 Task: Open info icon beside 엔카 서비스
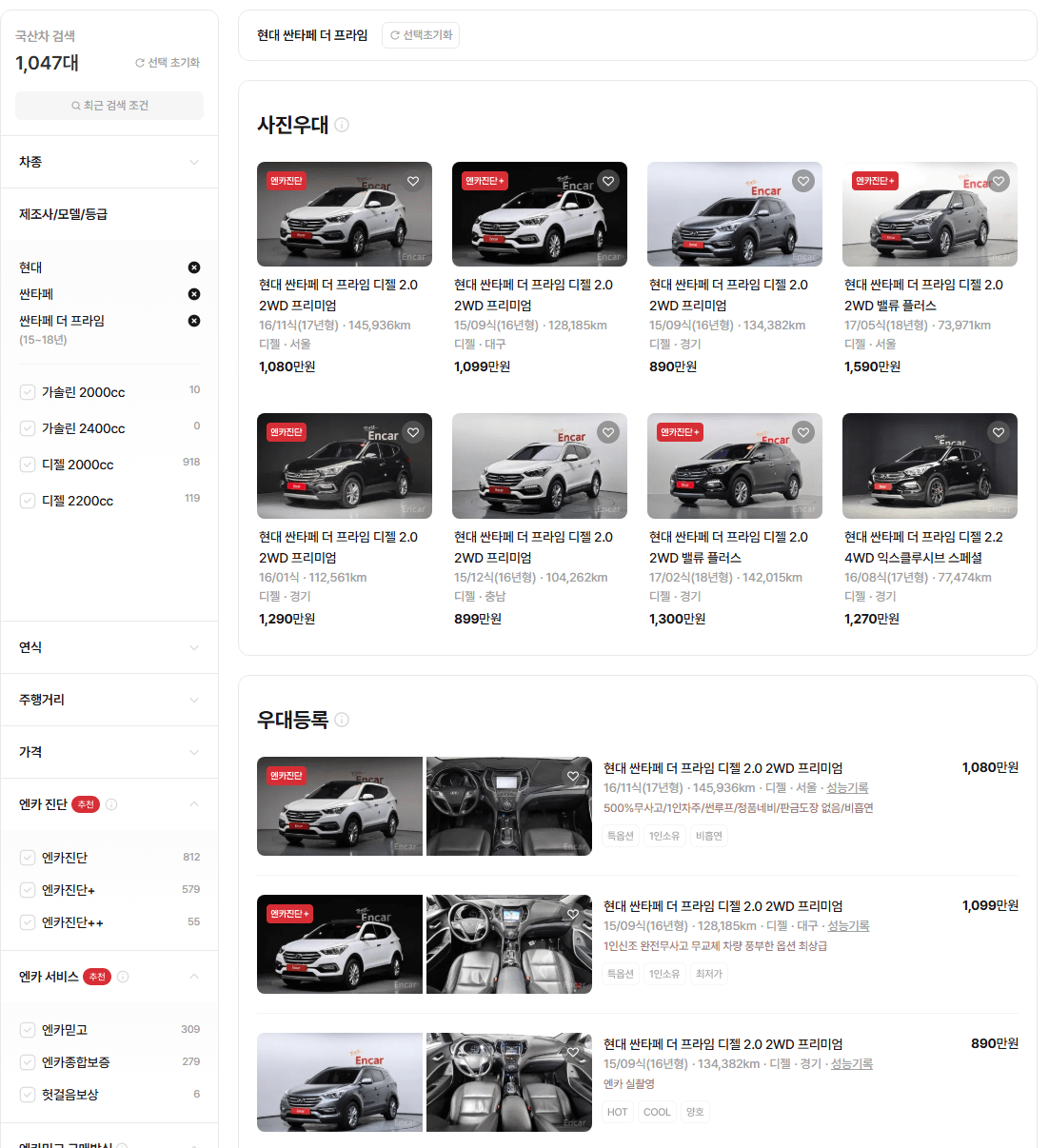(123, 977)
